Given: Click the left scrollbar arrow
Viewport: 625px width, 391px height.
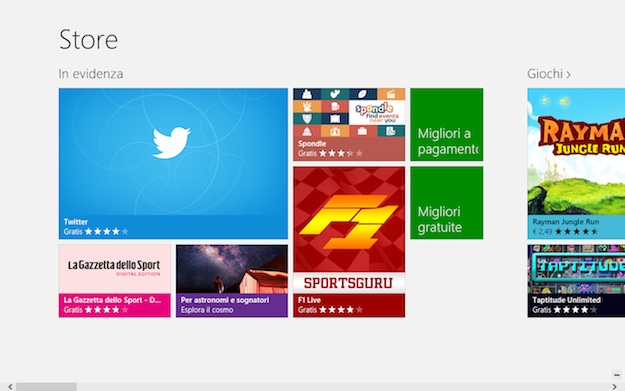Looking at the screenshot, I should click(10, 387).
